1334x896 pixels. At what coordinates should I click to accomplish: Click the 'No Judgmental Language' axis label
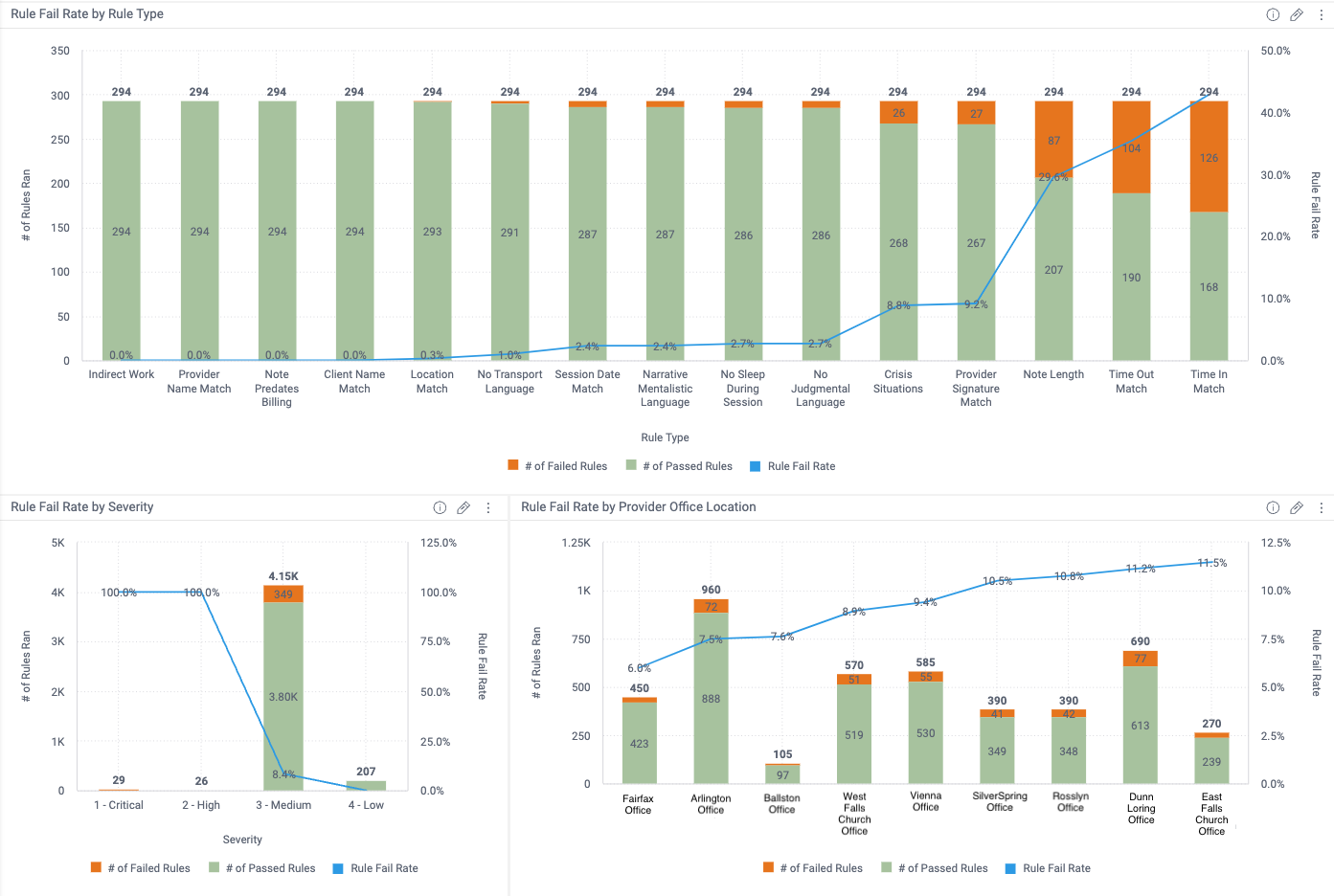821,388
